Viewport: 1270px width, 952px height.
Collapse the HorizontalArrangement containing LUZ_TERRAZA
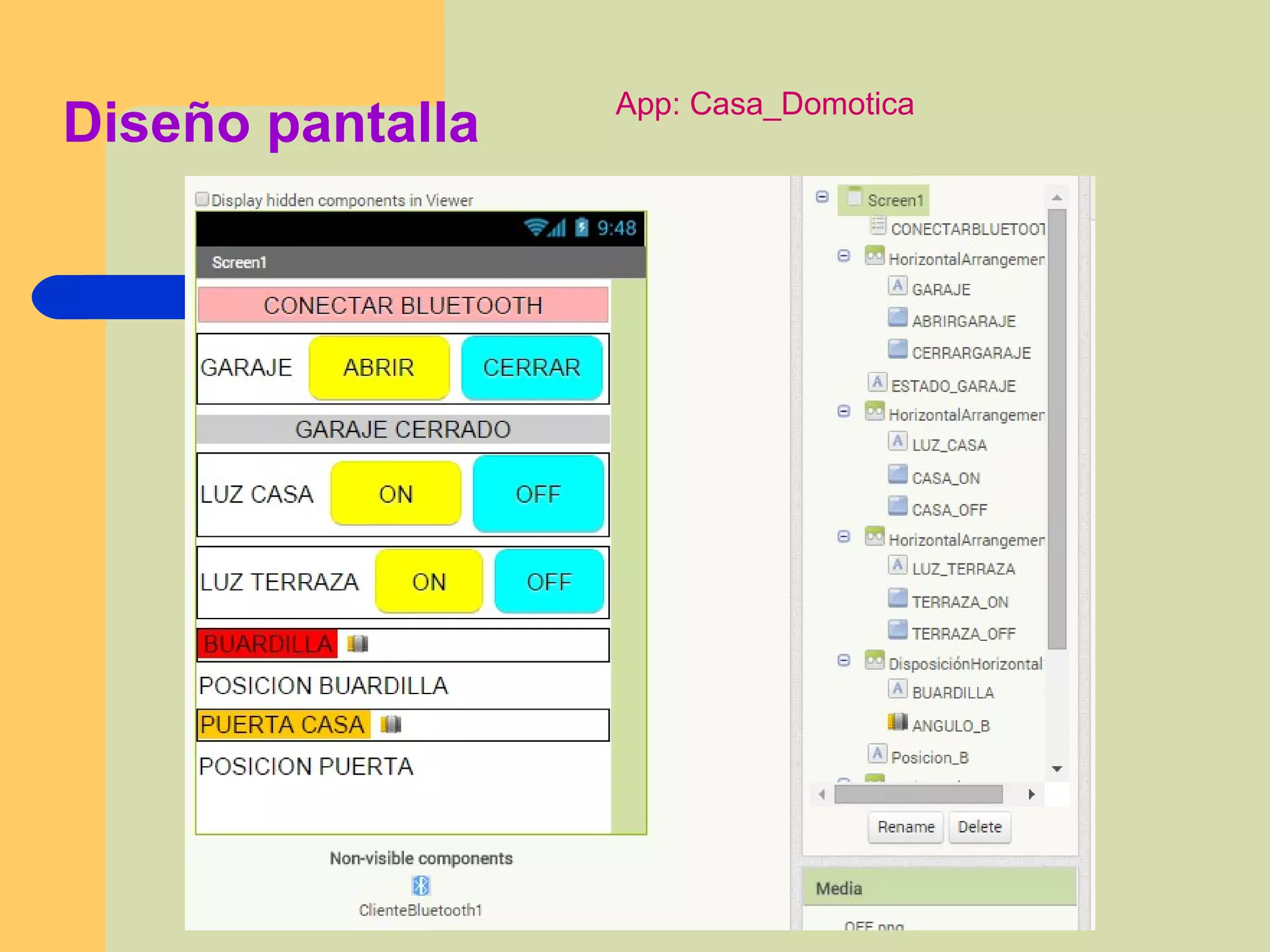pos(843,536)
